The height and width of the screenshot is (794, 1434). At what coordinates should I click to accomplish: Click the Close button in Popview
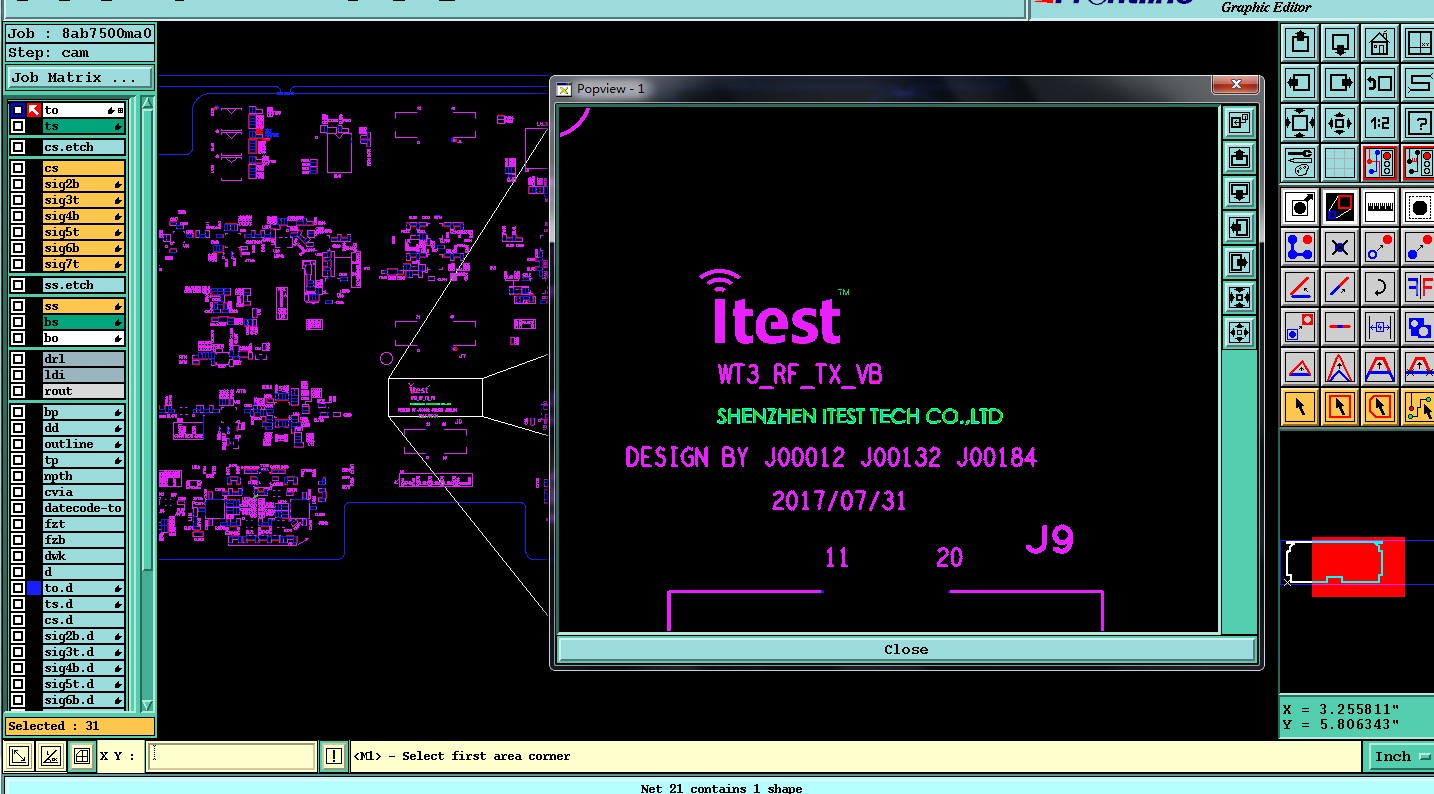click(906, 649)
